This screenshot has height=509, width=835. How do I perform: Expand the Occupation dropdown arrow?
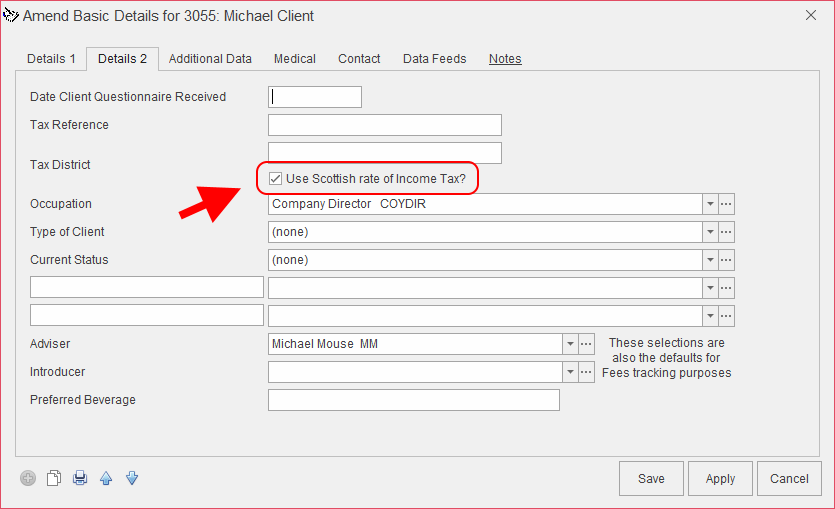click(x=710, y=204)
